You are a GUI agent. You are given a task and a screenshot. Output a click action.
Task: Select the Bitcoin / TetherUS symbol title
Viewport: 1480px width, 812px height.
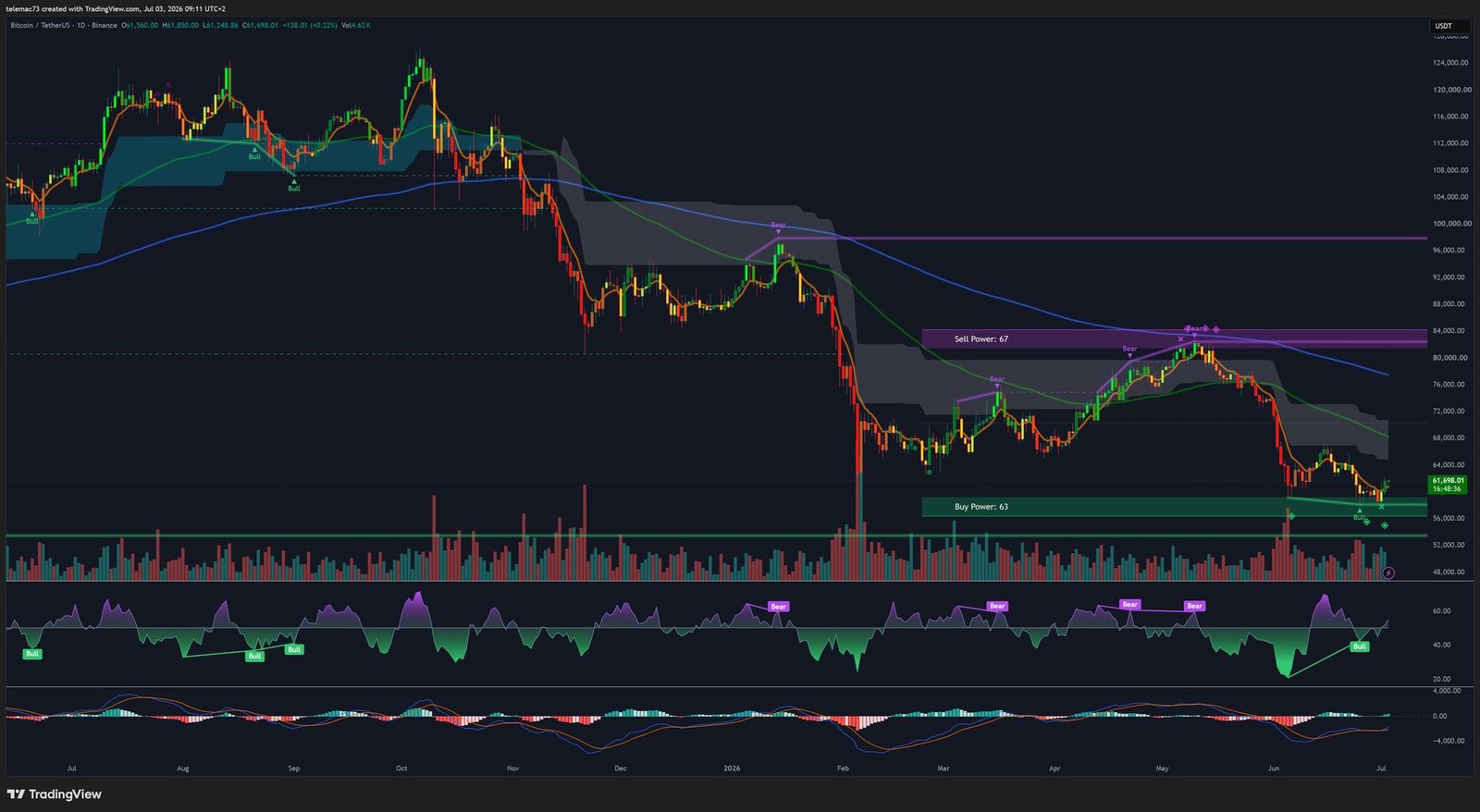(x=40, y=26)
